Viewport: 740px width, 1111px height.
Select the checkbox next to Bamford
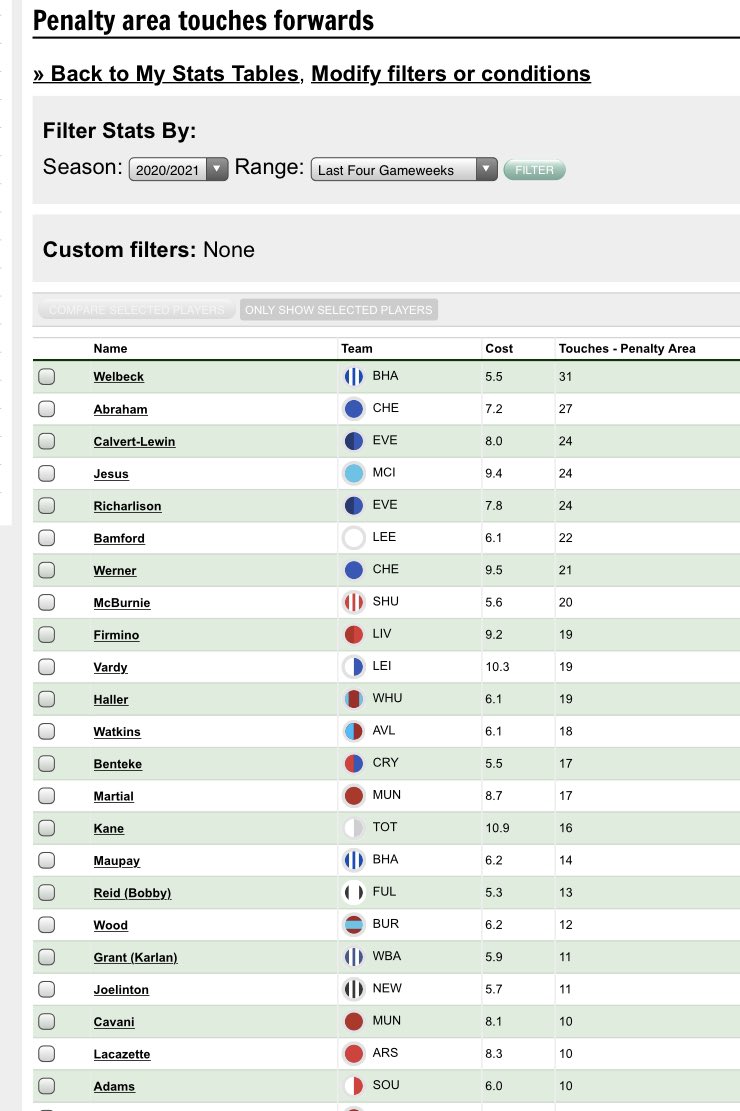(47, 538)
